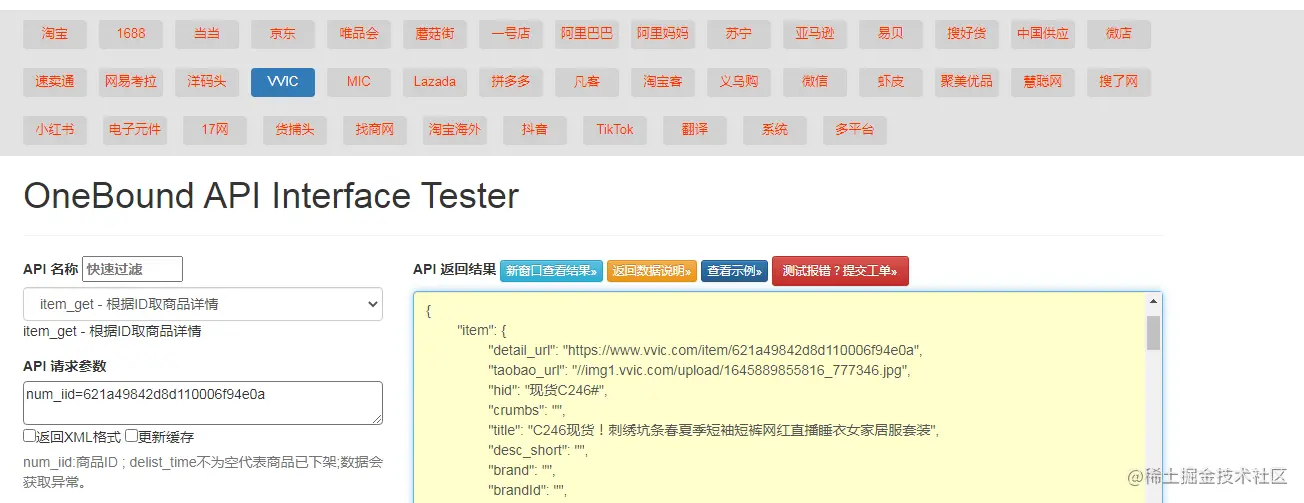Screen dimensions: 1304x503
Task: Open the 京东 platform tab
Action: (x=283, y=34)
